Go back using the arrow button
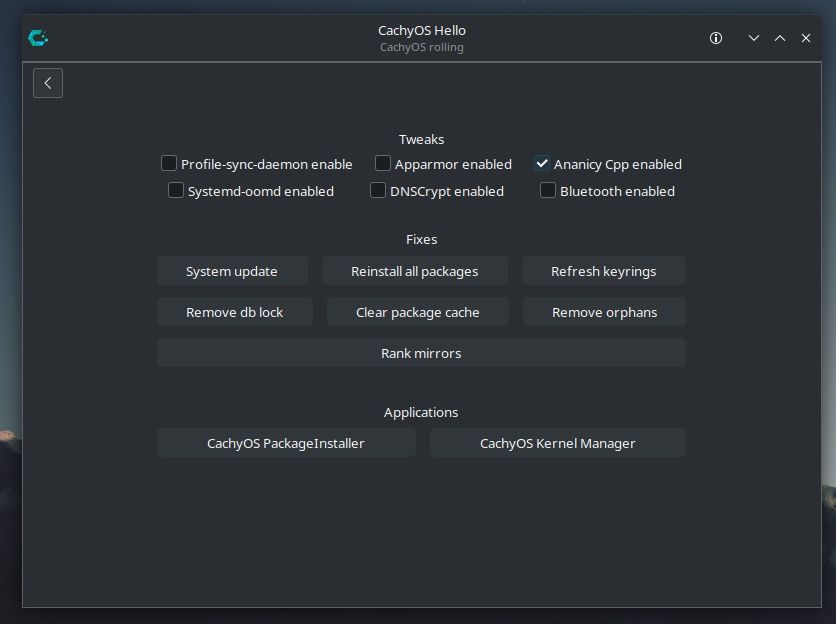836x624 pixels. click(48, 83)
